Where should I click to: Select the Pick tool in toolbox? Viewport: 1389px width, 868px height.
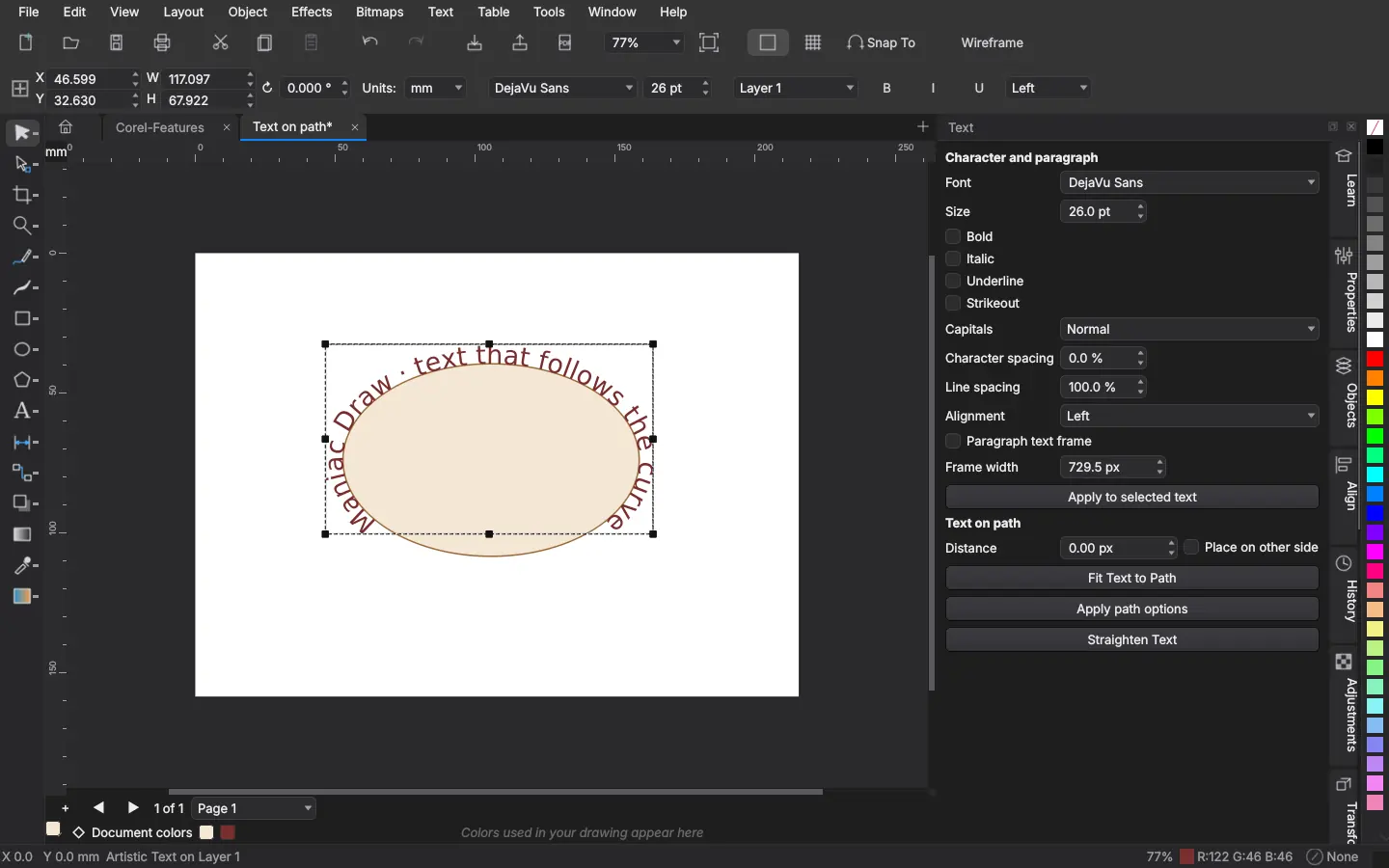pyautogui.click(x=24, y=133)
